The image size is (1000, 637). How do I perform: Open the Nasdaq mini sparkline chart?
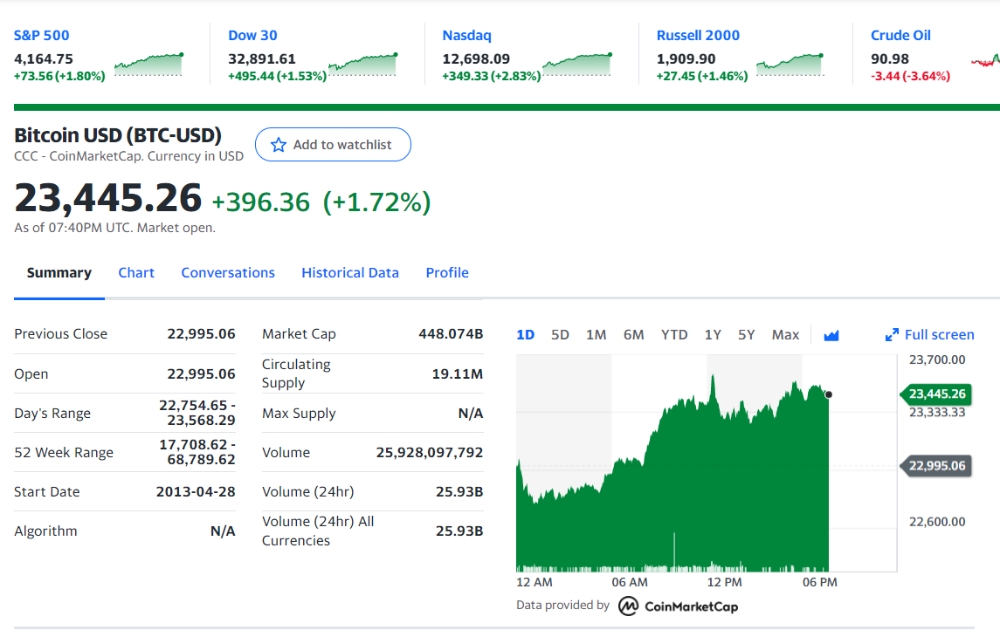[x=578, y=64]
